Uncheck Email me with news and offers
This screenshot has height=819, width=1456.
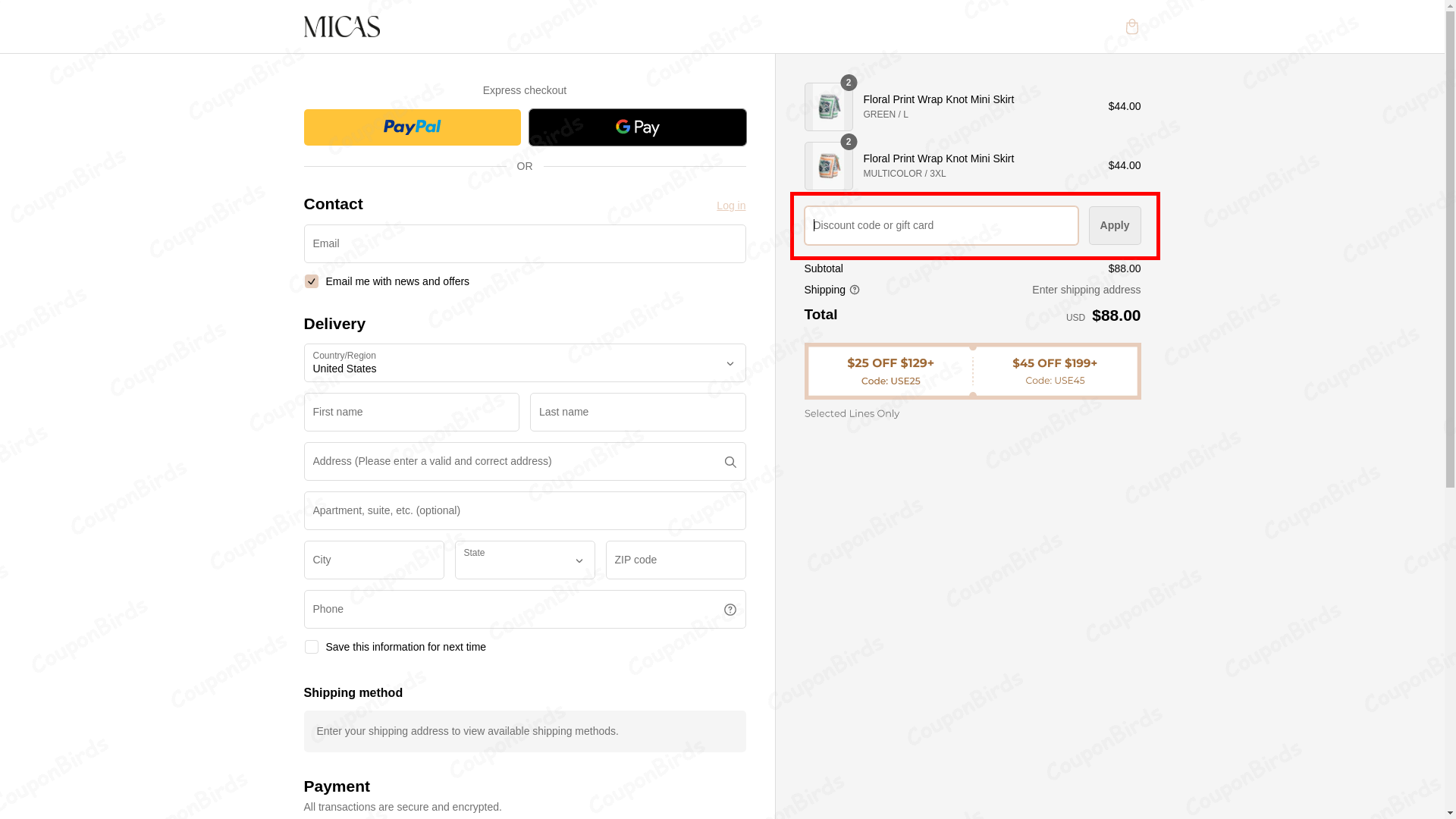tap(311, 281)
